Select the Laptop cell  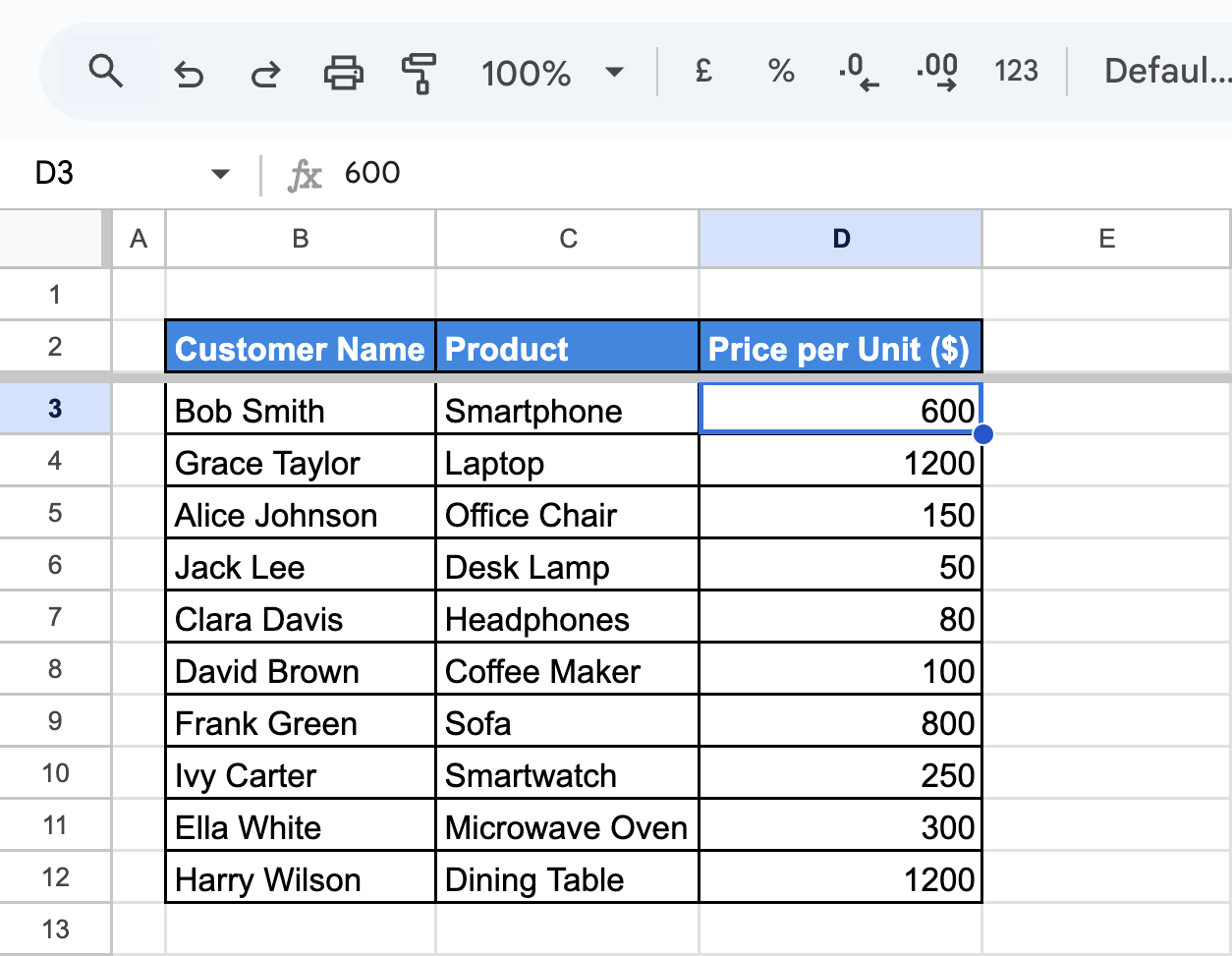[x=568, y=461]
